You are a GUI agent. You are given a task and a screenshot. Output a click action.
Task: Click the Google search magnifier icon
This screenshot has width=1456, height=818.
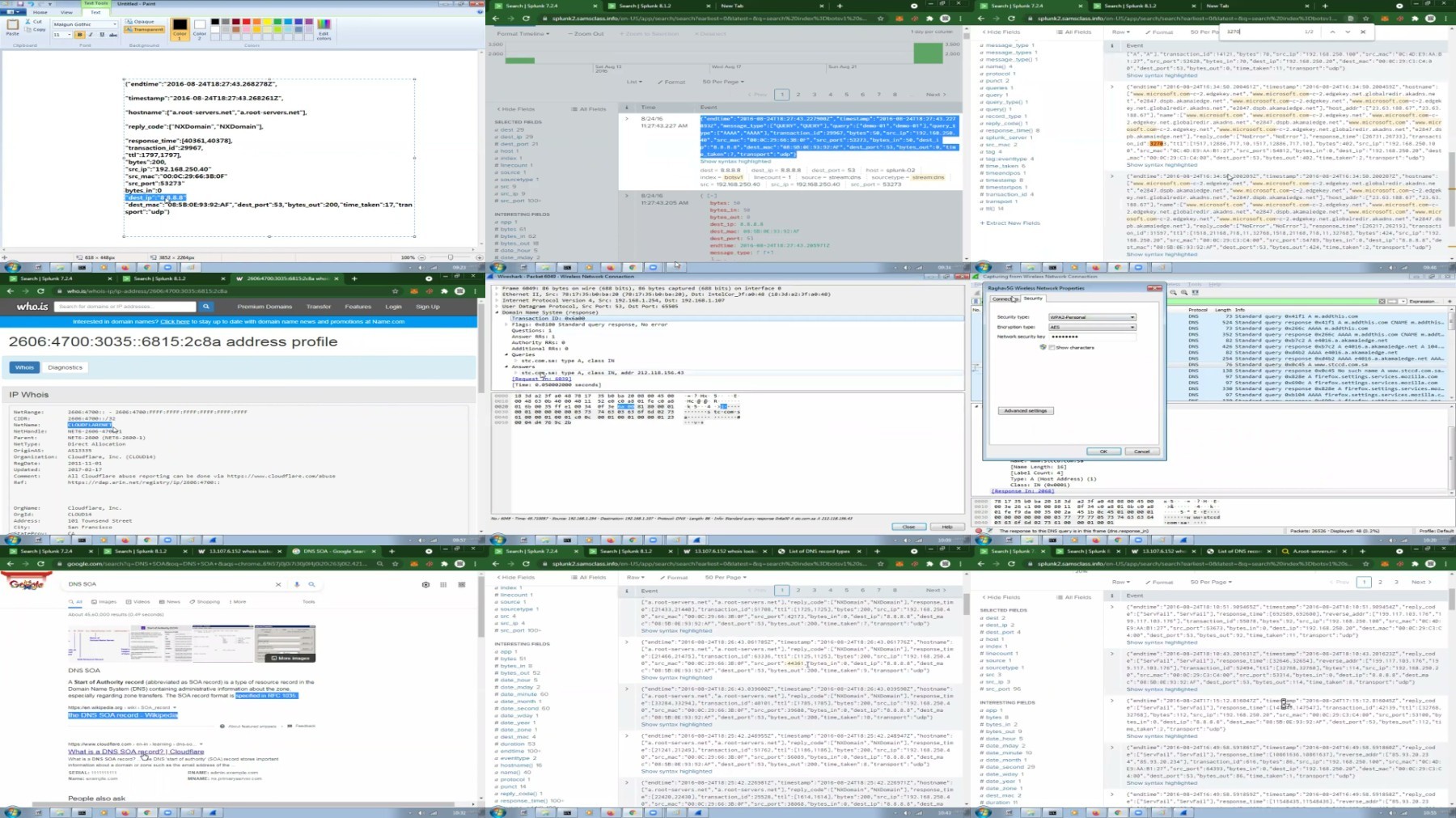coord(311,584)
